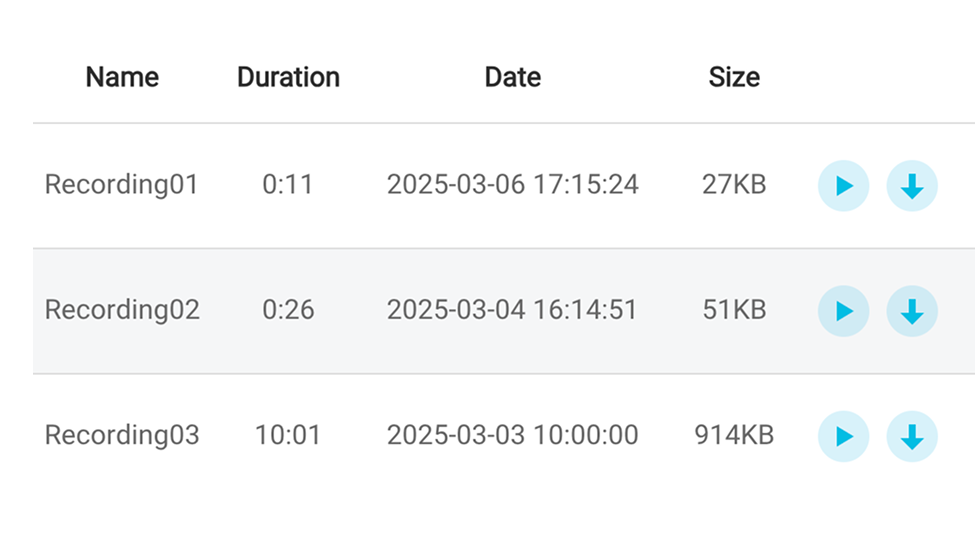Select the Recording01 name cell
Screen dimensions: 975x555
point(122,185)
